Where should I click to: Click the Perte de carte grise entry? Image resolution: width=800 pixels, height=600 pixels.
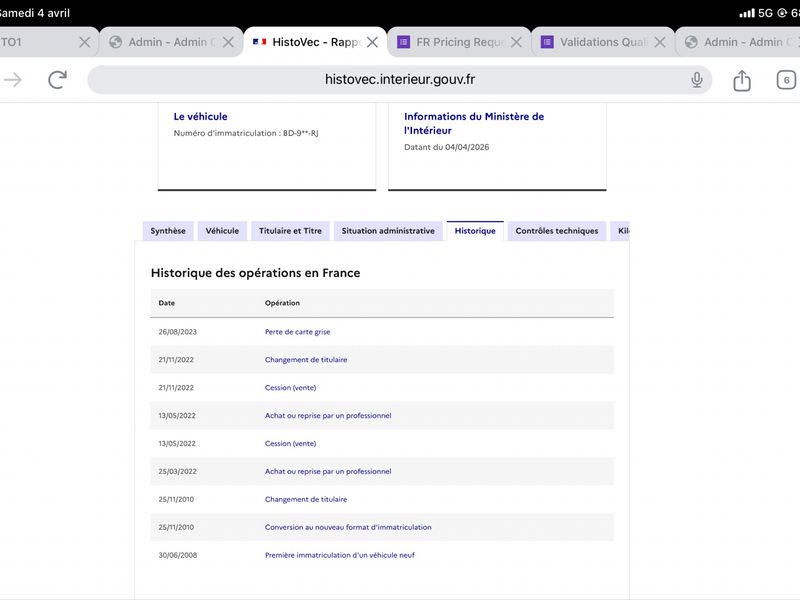pos(297,332)
